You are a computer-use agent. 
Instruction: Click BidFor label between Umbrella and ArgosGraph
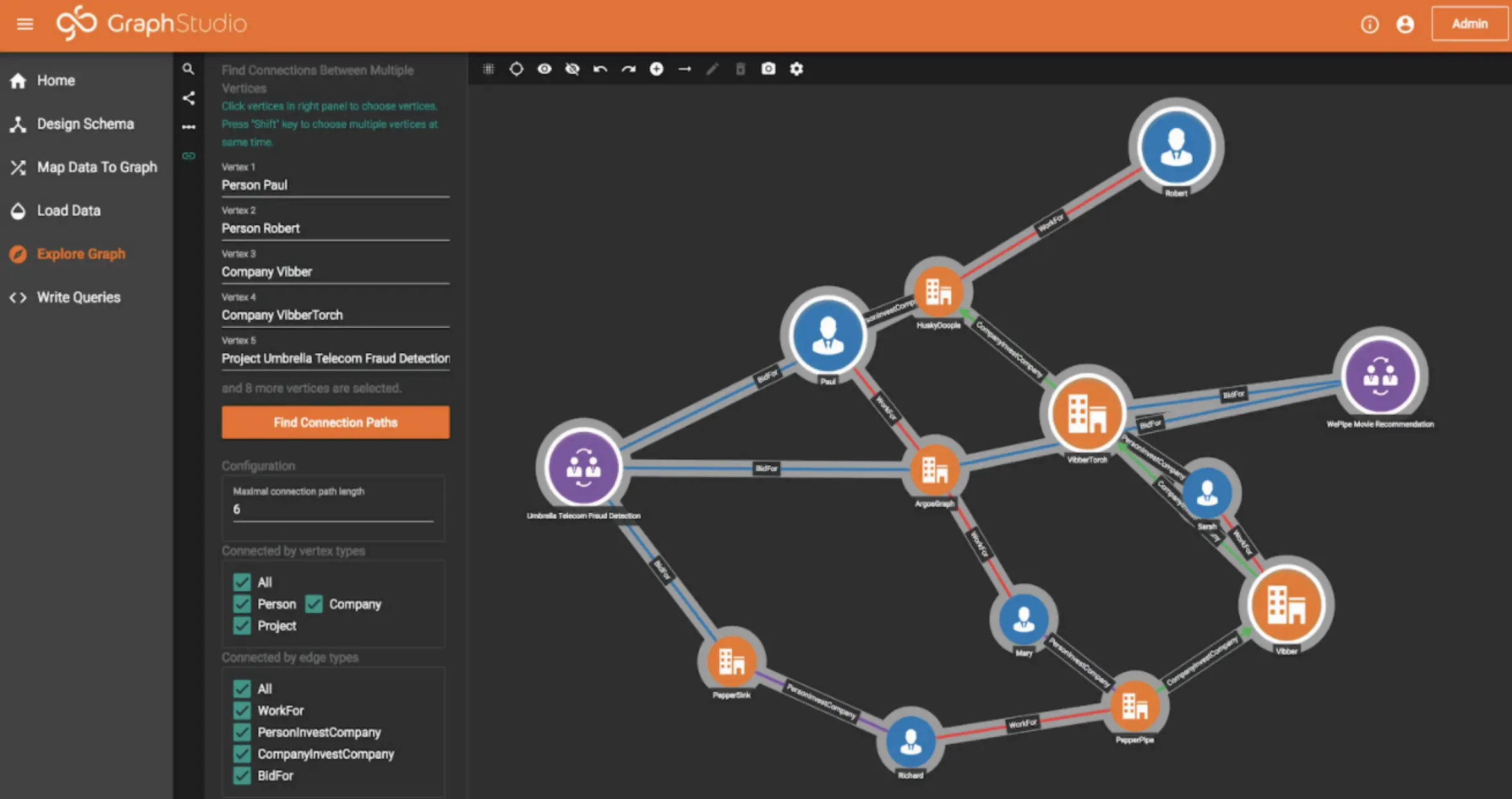(x=766, y=468)
